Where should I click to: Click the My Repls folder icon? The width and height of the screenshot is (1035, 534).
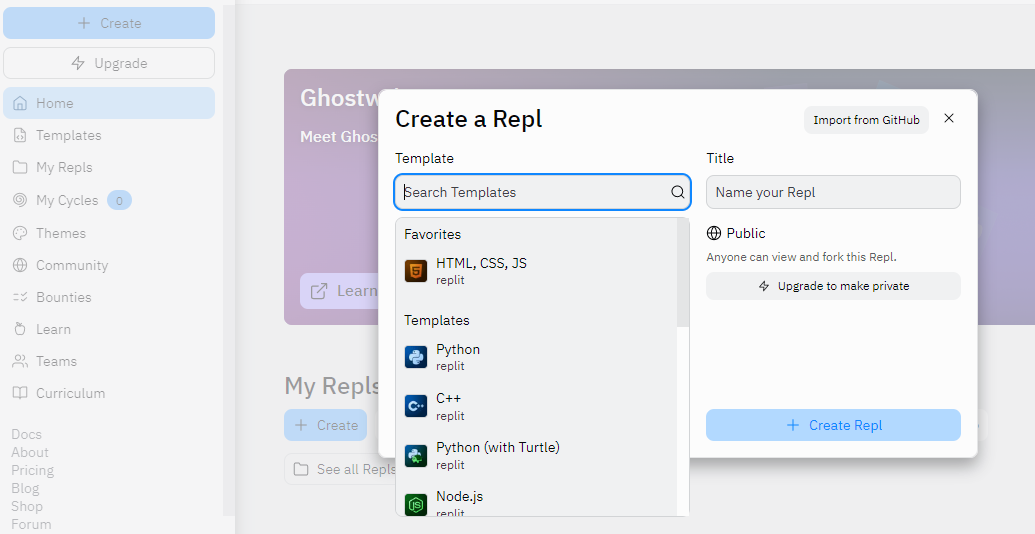pos(20,167)
